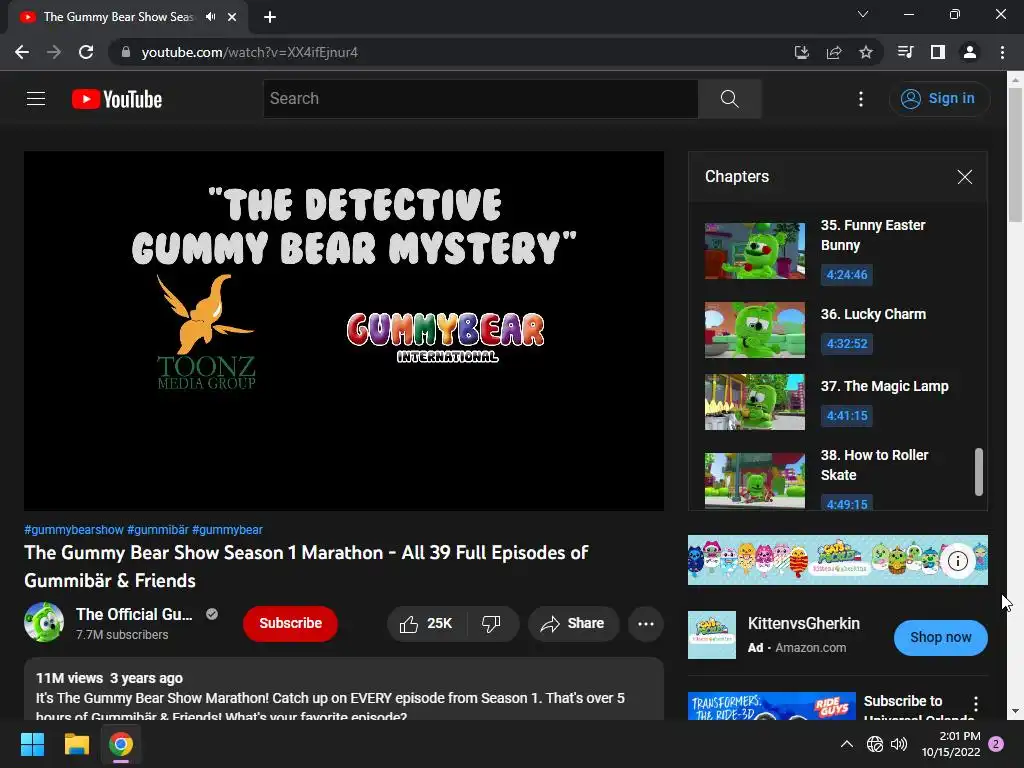Image resolution: width=1024 pixels, height=768 pixels.
Task: Open network icon in system tray
Action: 874,744
